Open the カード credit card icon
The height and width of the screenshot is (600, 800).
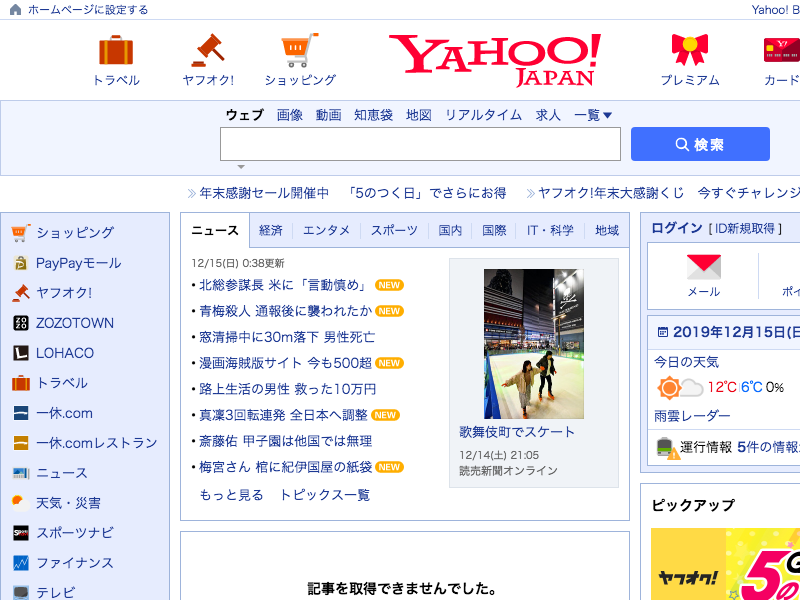coord(782,50)
